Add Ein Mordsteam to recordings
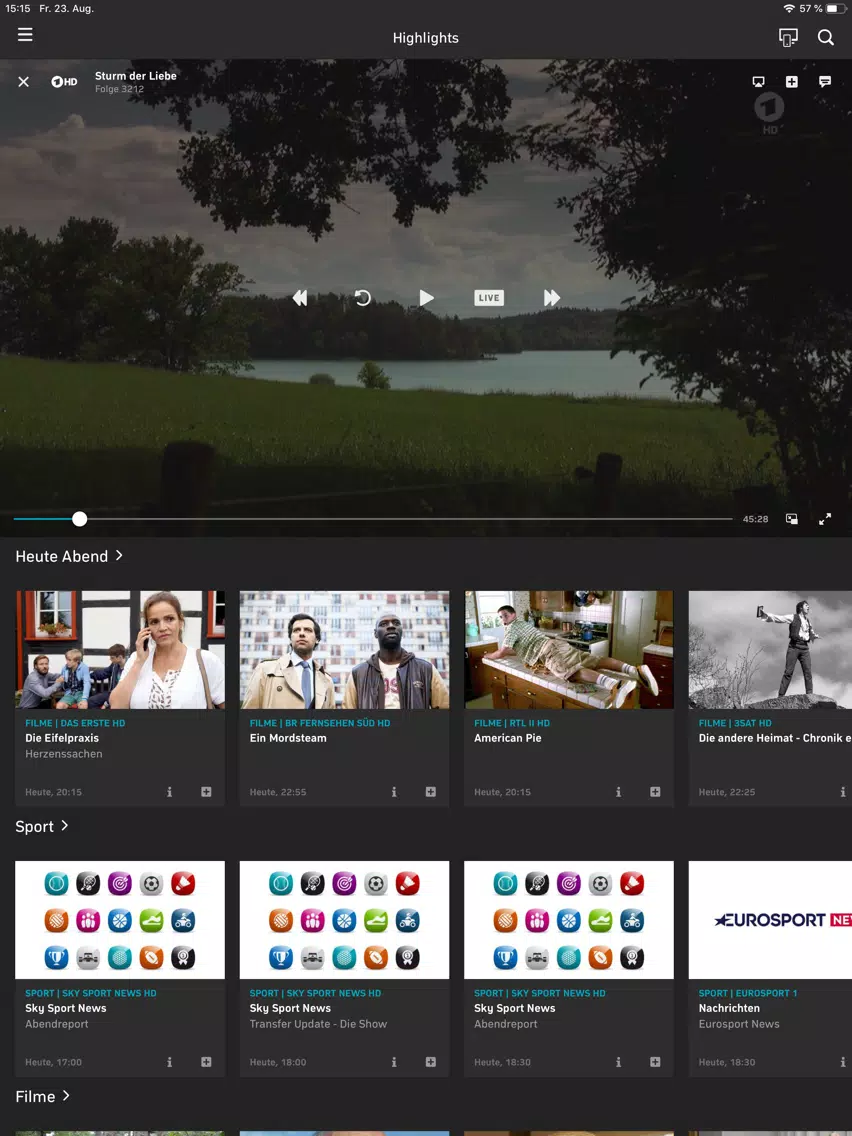Viewport: 852px width, 1136px height. 431,792
